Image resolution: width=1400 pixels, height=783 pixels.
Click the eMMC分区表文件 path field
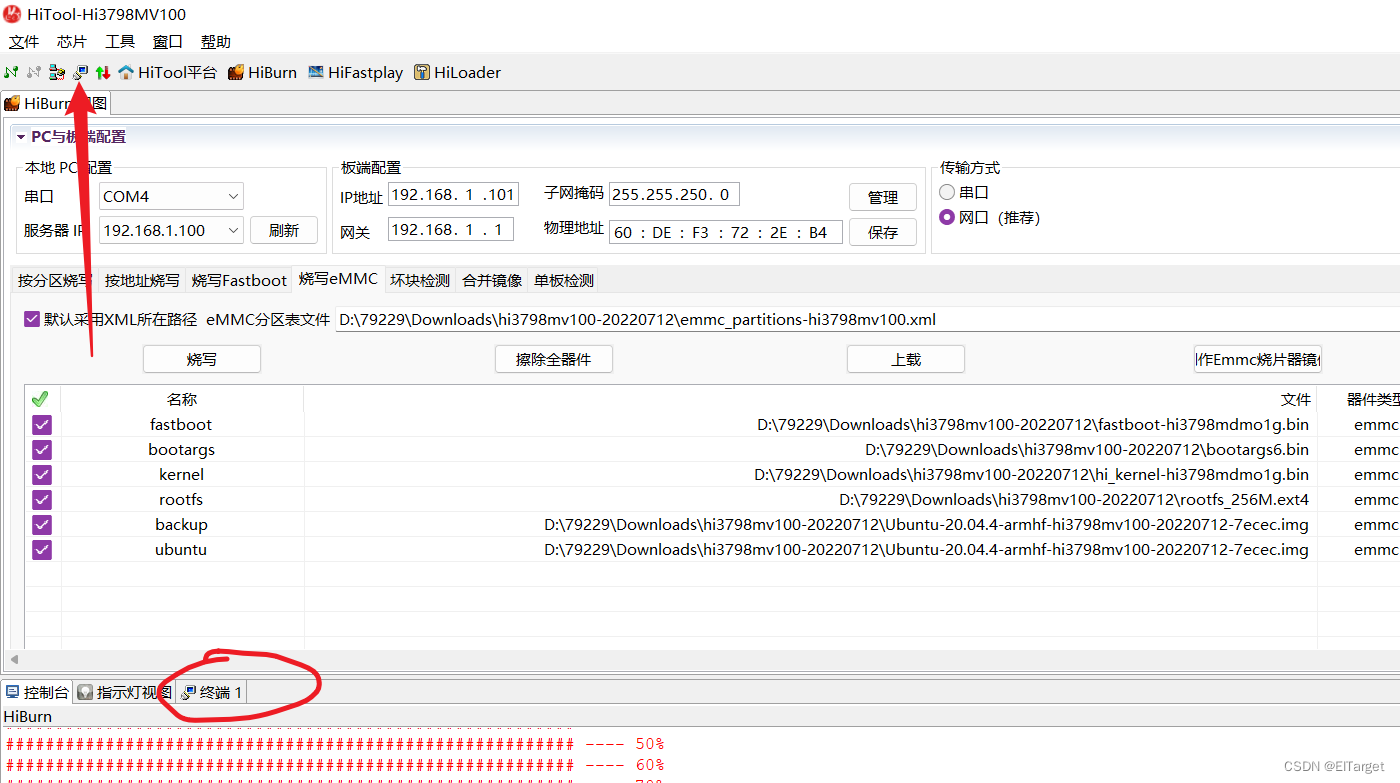tap(868, 320)
